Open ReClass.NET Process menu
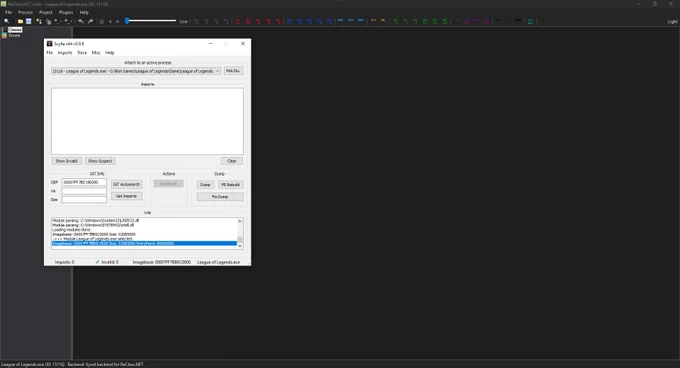The image size is (680, 368). [x=25, y=12]
